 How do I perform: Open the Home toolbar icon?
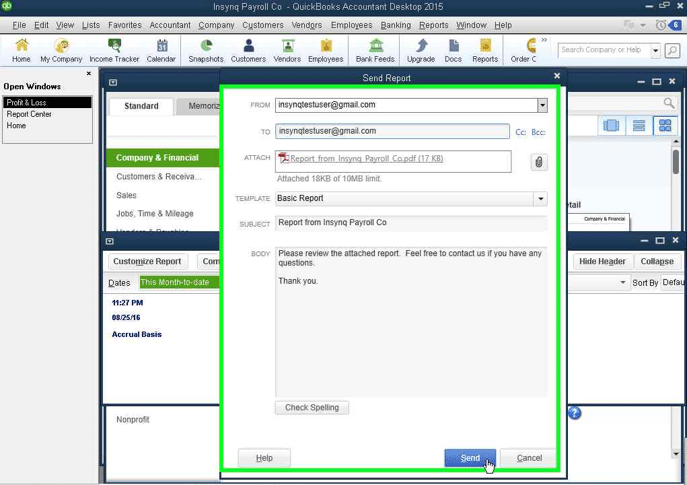click(x=21, y=50)
